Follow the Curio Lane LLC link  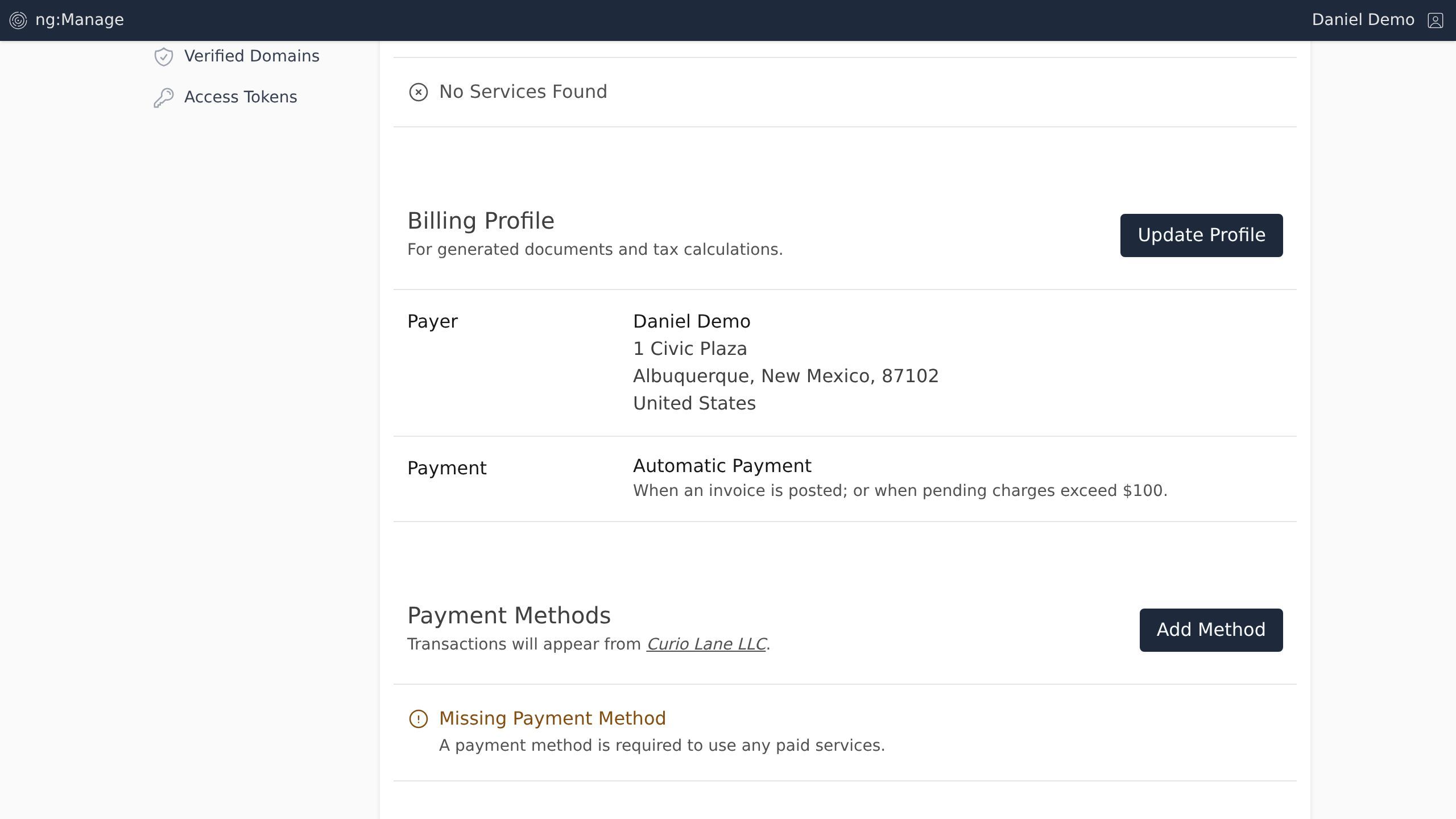coord(706,644)
